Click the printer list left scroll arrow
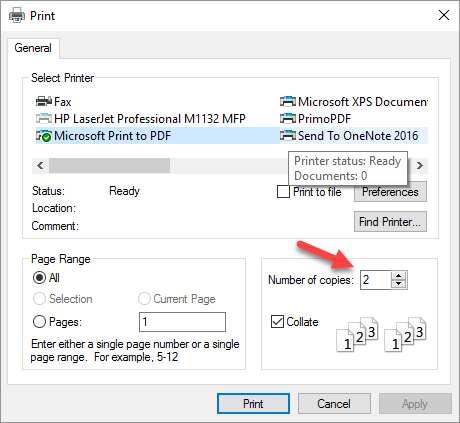The width and height of the screenshot is (460, 423). [x=40, y=165]
